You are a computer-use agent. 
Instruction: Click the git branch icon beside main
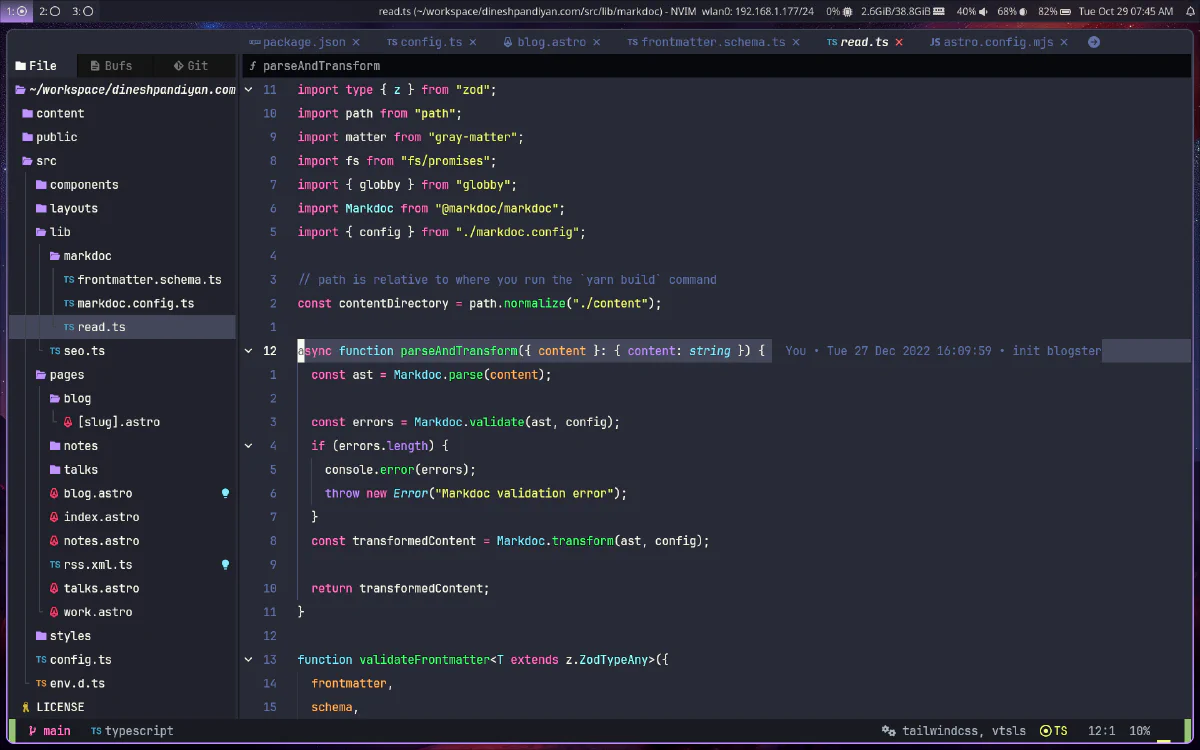(30, 731)
